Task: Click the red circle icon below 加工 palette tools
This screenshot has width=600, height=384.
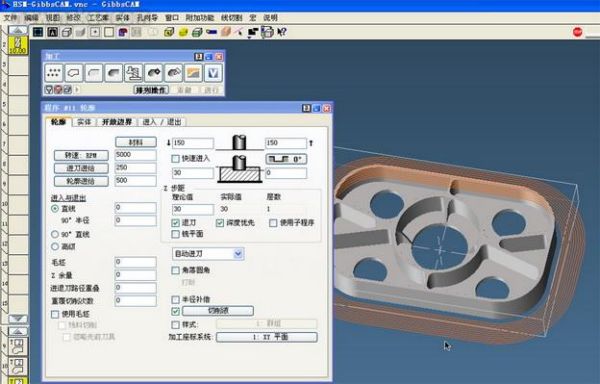Action: tap(58, 90)
